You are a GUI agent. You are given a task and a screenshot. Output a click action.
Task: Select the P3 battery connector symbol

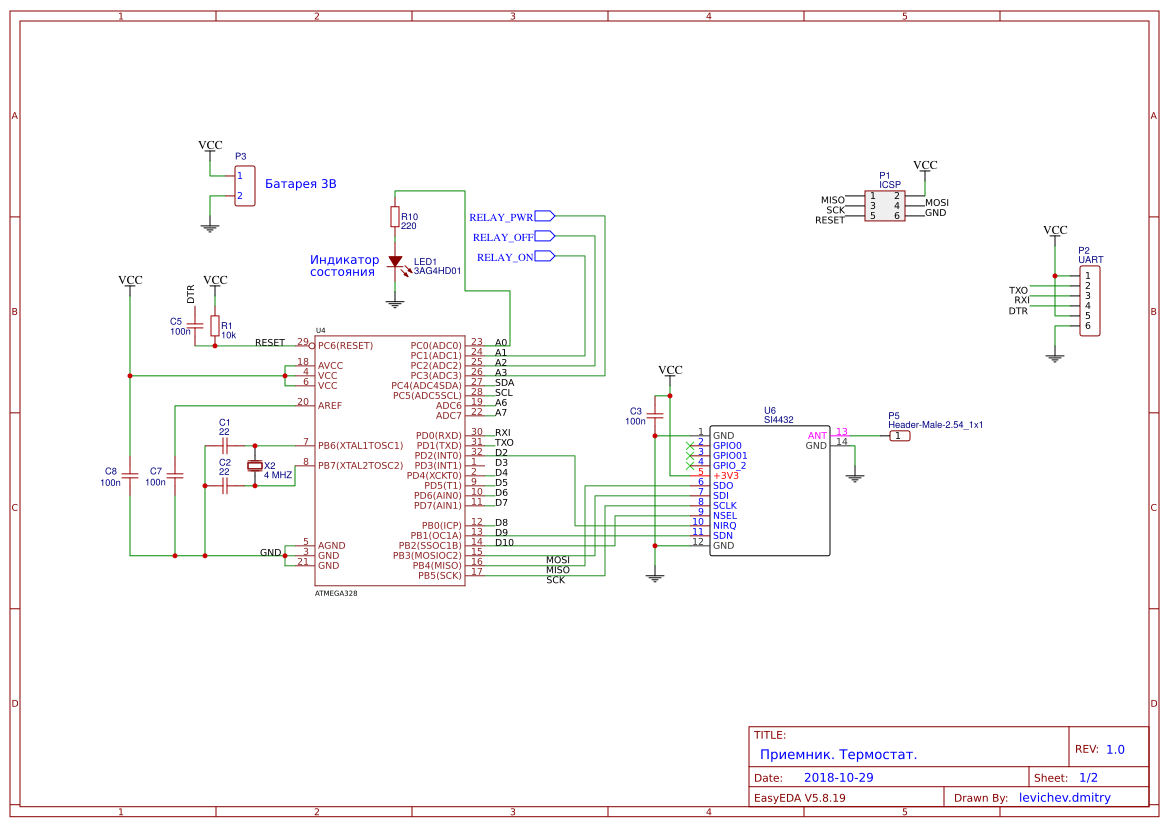click(245, 186)
